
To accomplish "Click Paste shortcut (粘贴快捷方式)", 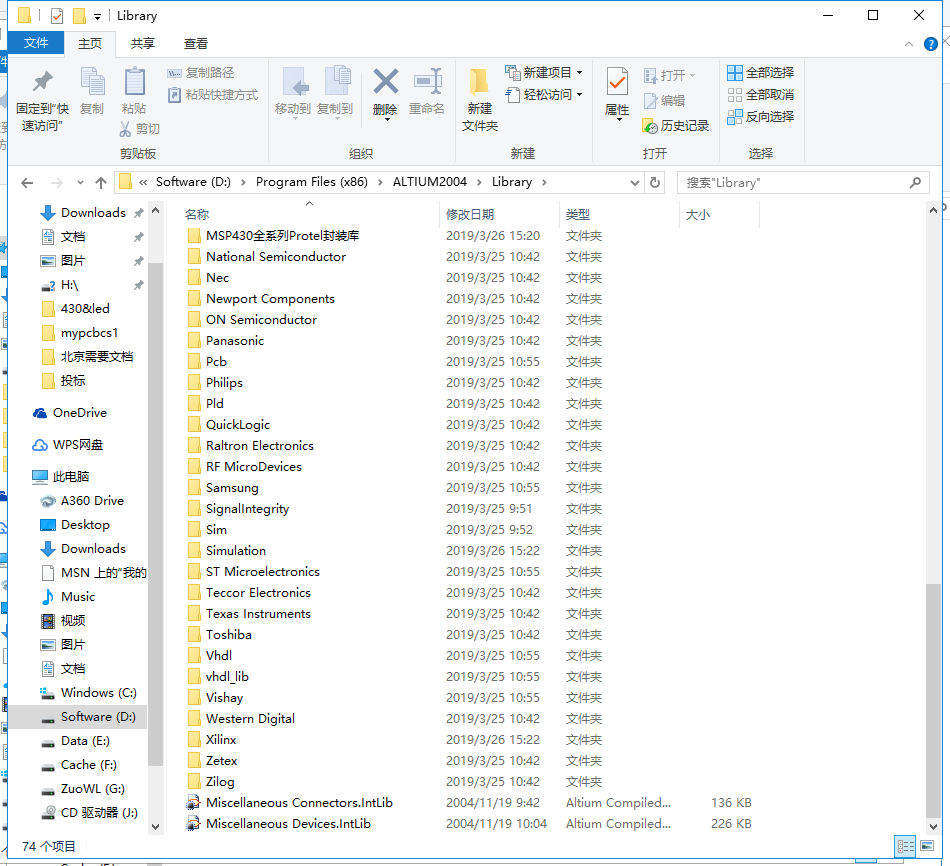I will (x=213, y=95).
